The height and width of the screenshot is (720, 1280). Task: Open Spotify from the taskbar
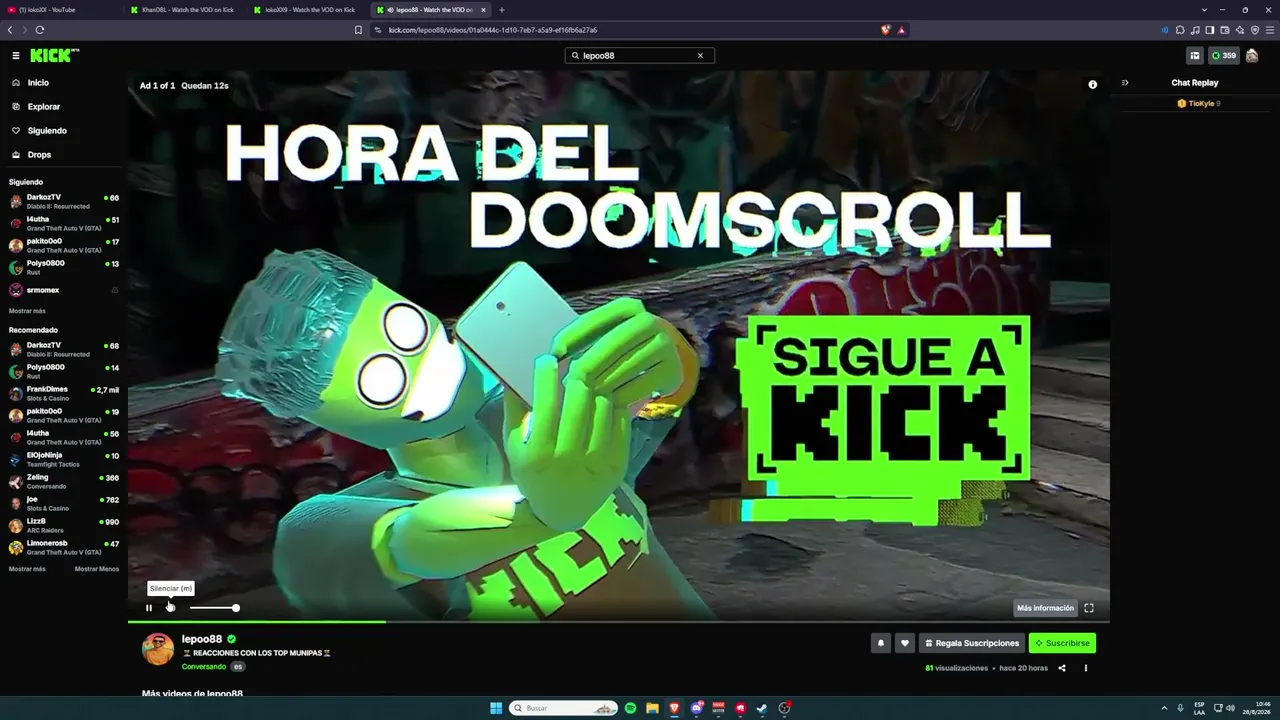[x=630, y=708]
